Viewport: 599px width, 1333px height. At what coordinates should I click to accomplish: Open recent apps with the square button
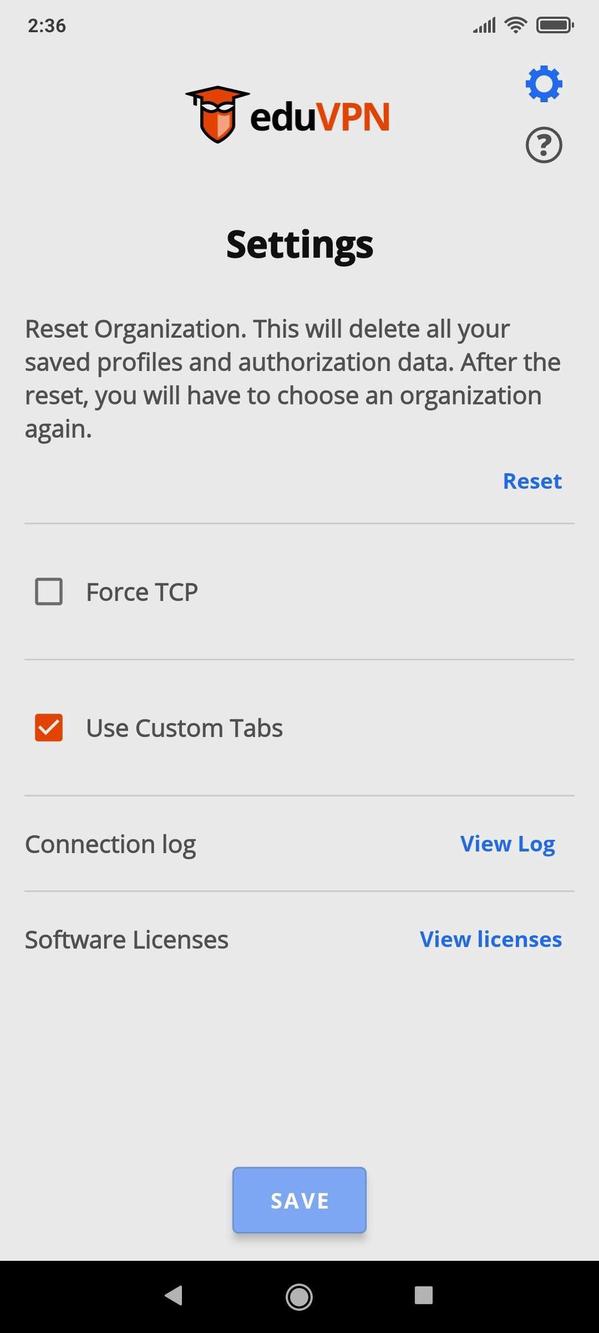click(424, 1296)
